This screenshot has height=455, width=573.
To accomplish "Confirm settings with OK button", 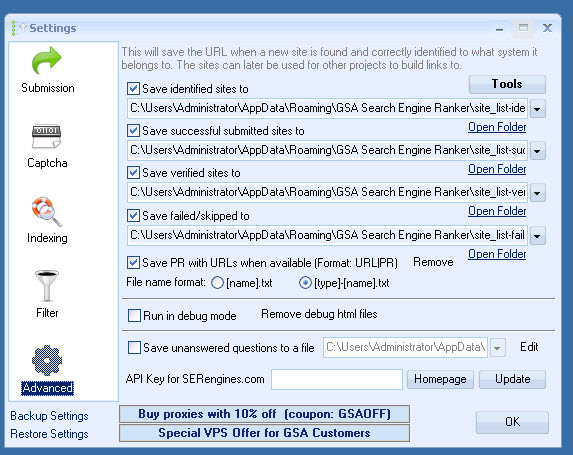I will click(512, 422).
